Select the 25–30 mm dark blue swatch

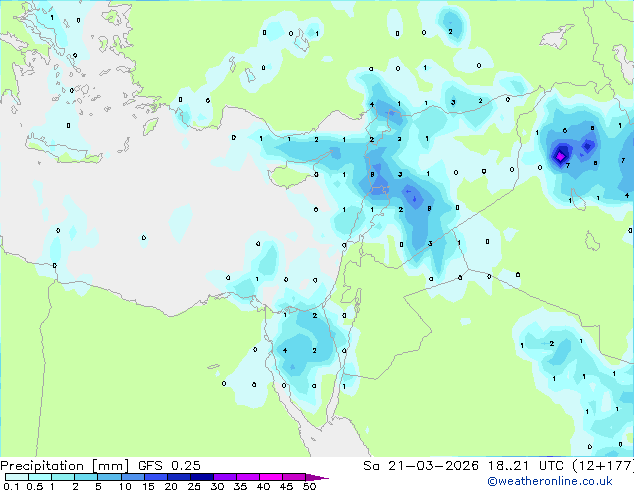[x=202, y=477]
